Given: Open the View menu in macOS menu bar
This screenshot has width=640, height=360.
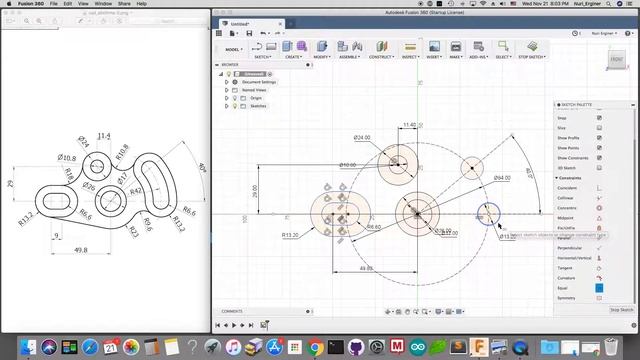Looking at the screenshot, I should click(x=83, y=4).
